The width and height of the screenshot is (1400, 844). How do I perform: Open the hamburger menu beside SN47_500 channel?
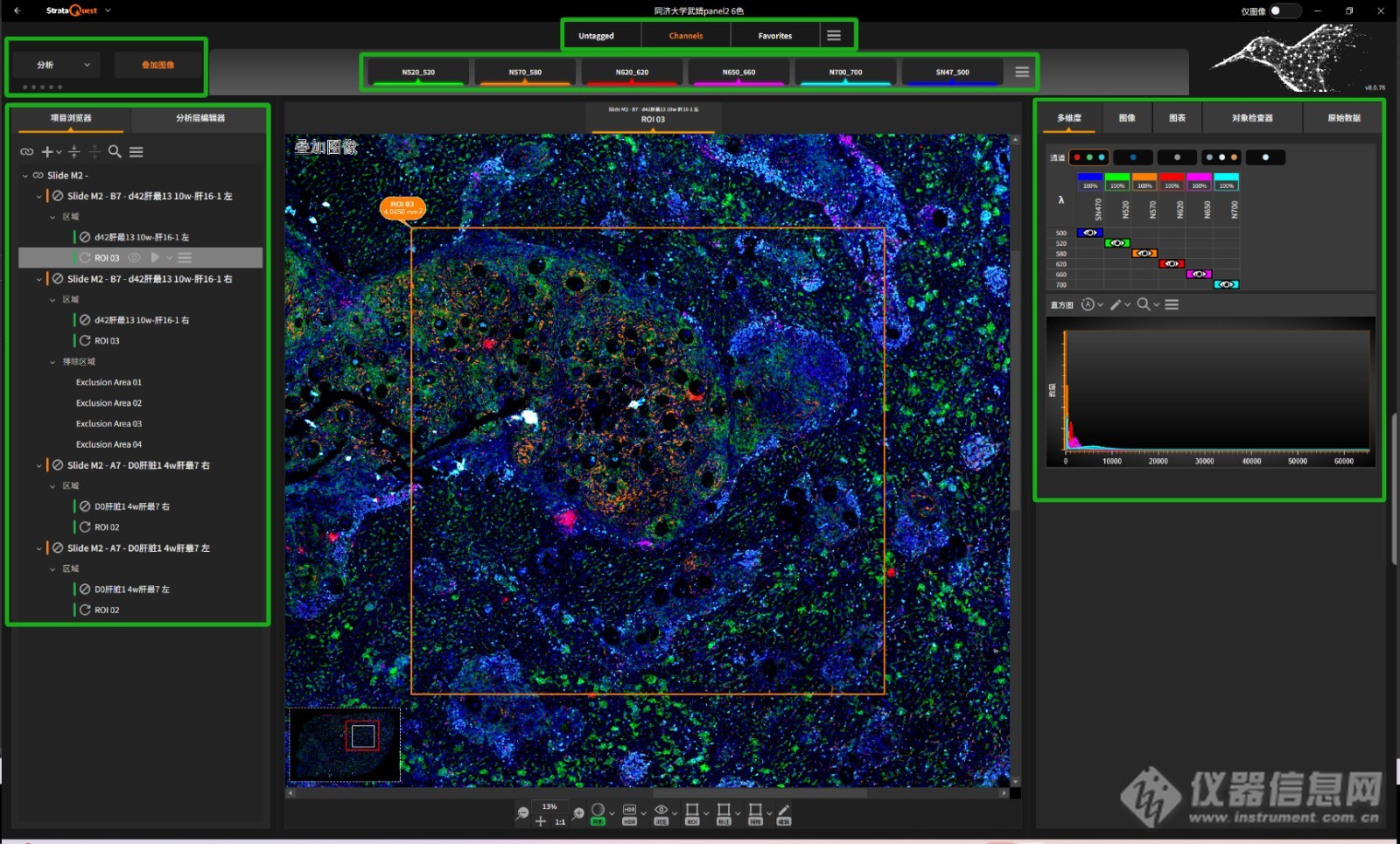point(1022,72)
